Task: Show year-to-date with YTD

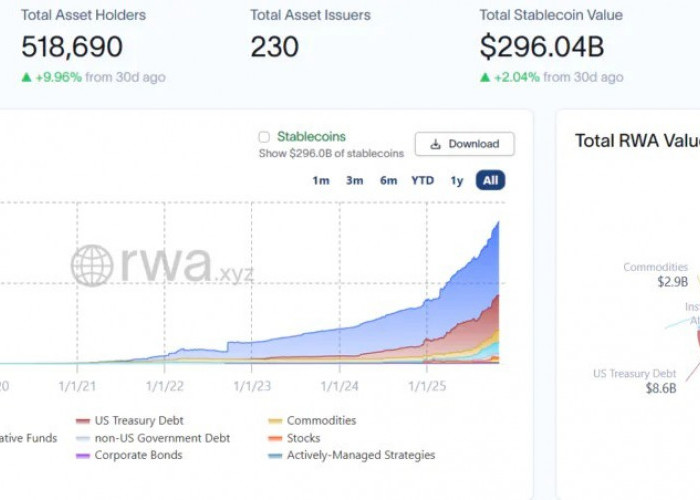Action: click(x=423, y=181)
